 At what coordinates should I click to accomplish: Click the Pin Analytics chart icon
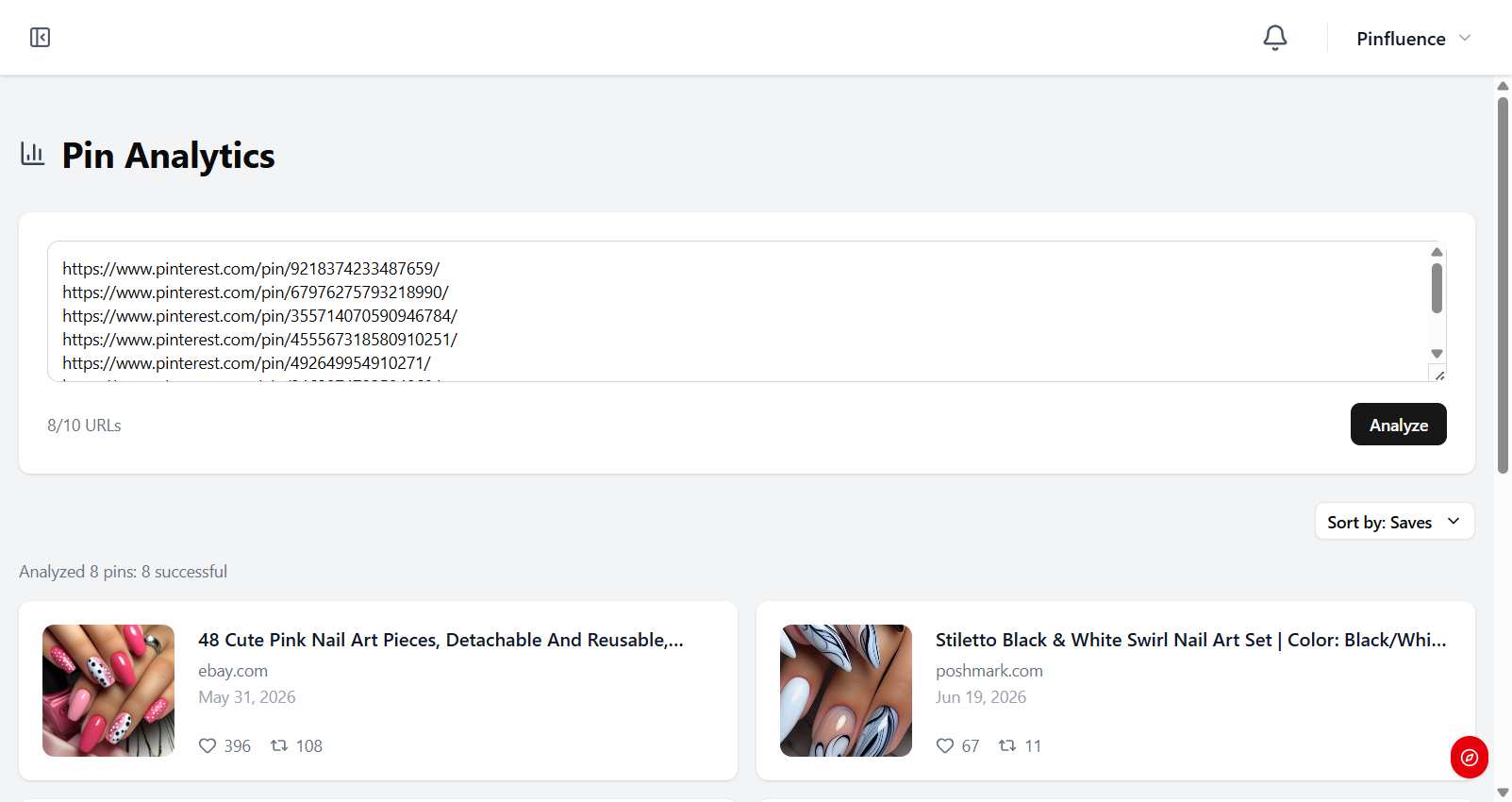(33, 154)
